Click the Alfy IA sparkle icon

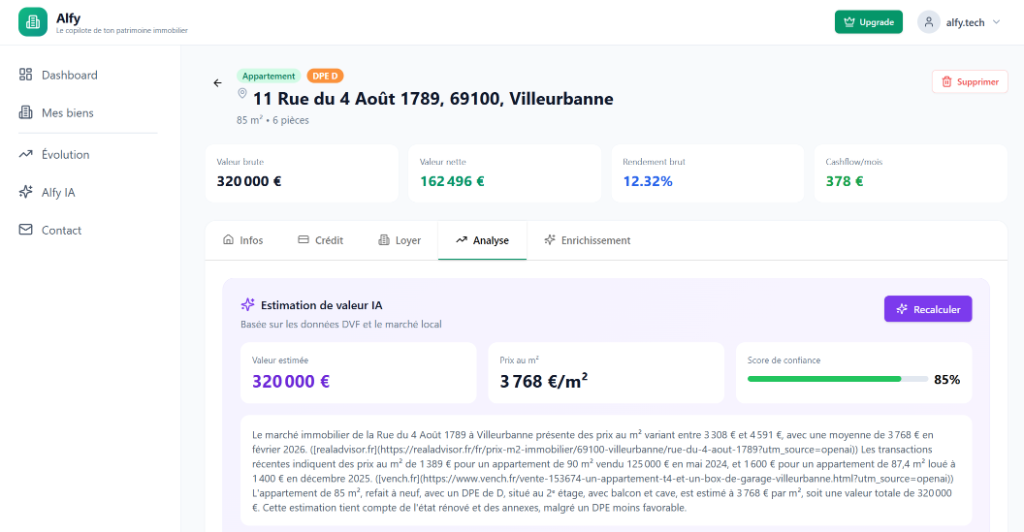point(25,192)
